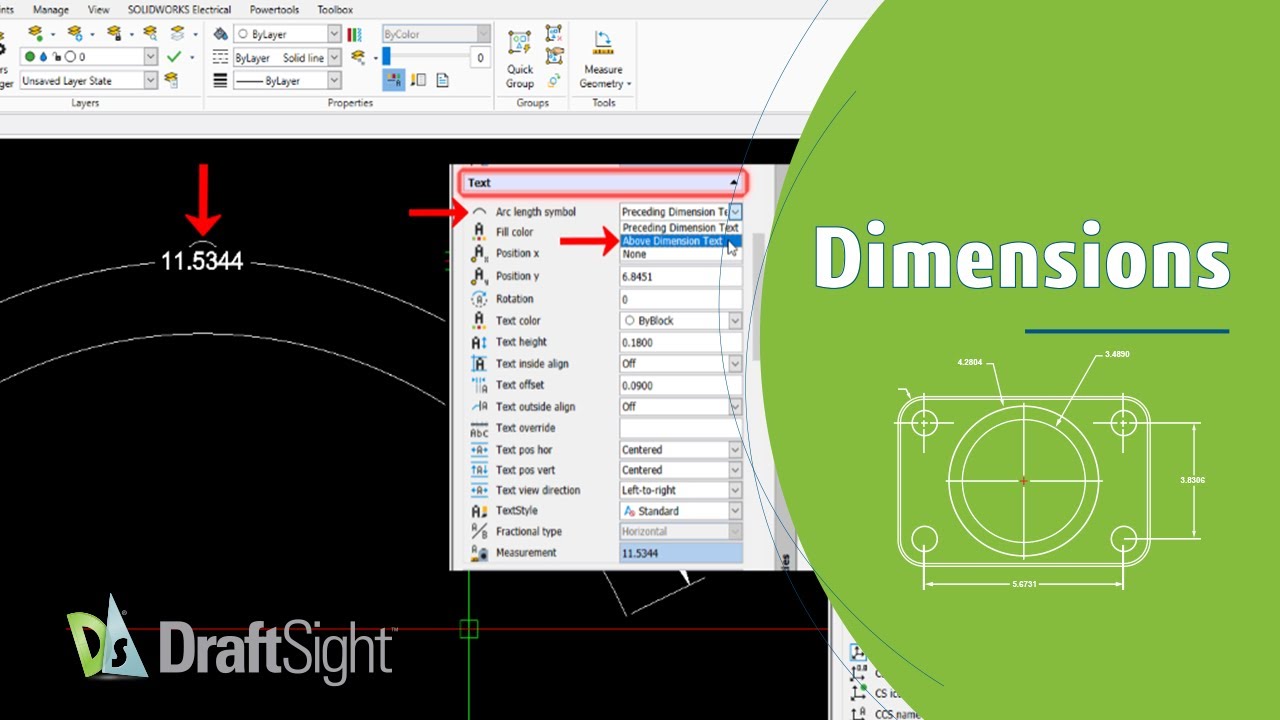Open the SOLIDWORKS Electrical tab
1280x720 pixels.
pyautogui.click(x=179, y=10)
